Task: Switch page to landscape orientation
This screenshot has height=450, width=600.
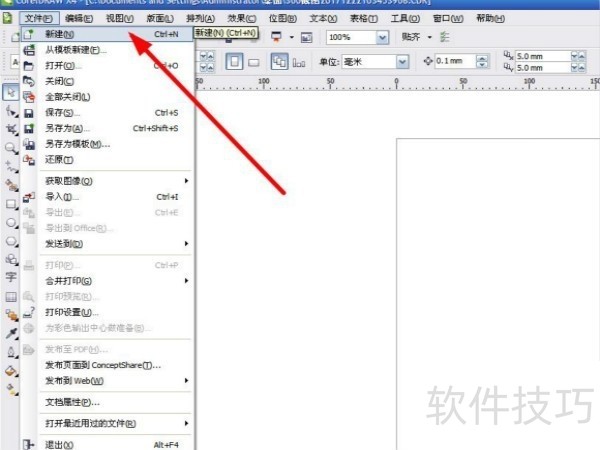Action: pos(254,62)
